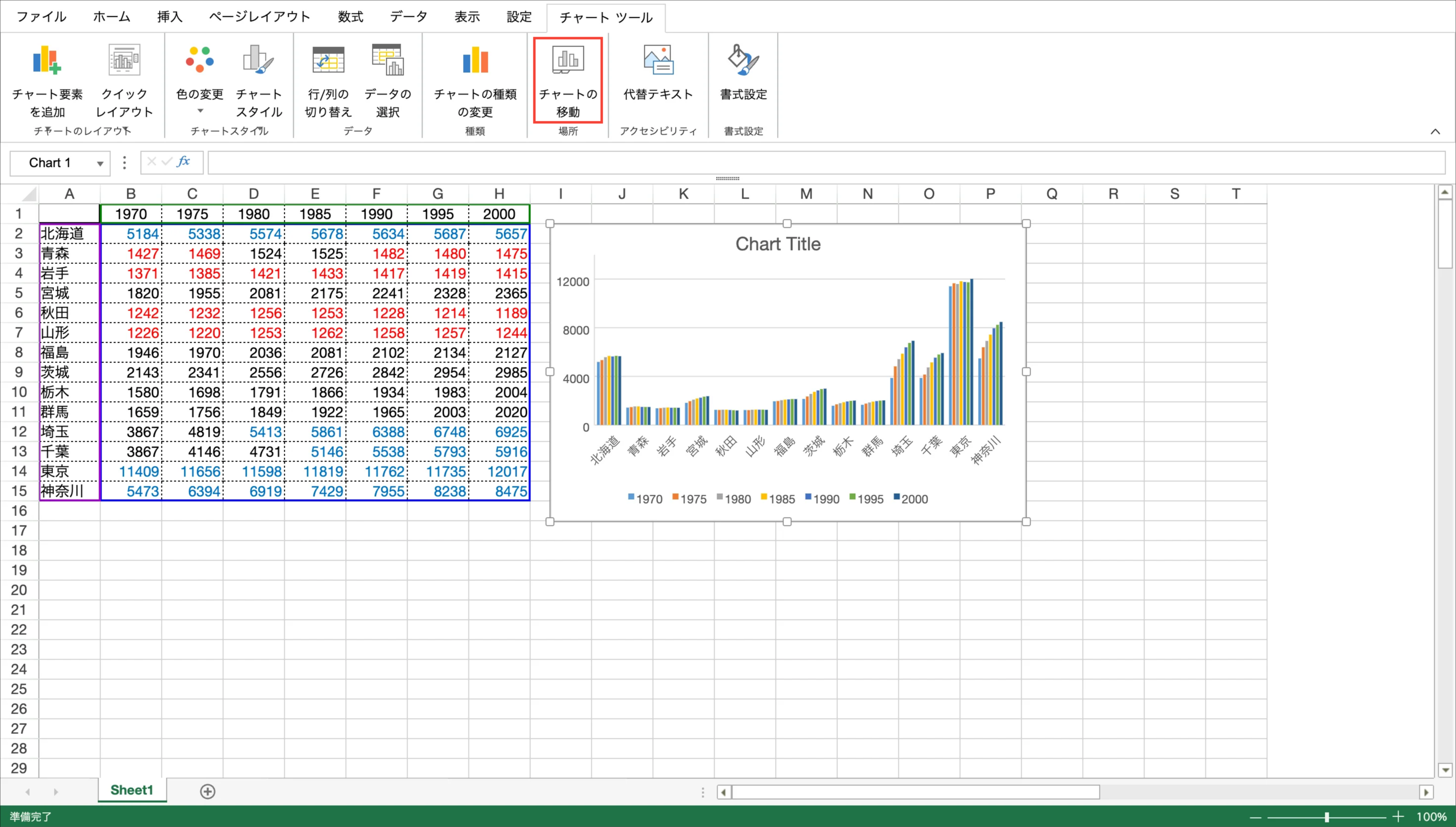This screenshot has height=827, width=1456.
Task: Click the Move Chart button
Action: [567, 80]
